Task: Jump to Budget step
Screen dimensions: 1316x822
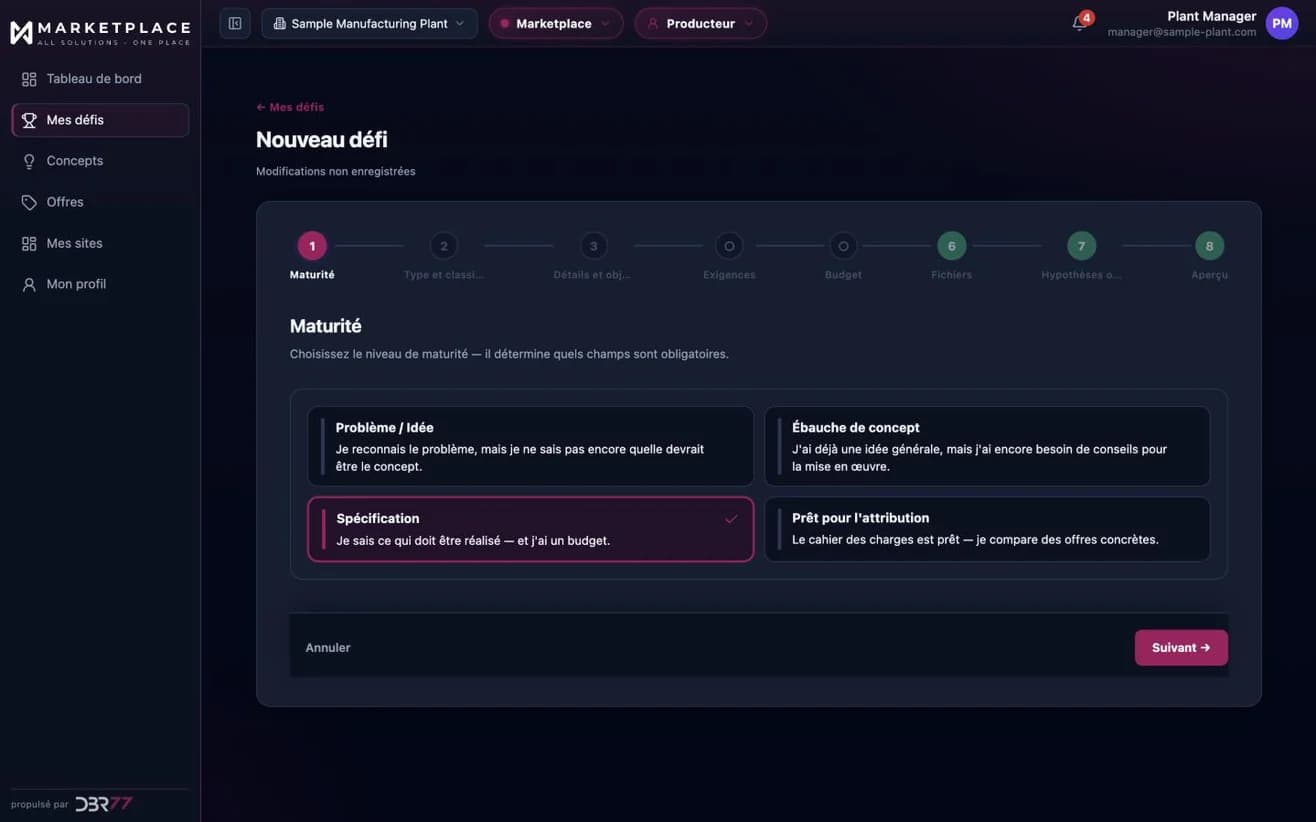Action: [x=843, y=246]
